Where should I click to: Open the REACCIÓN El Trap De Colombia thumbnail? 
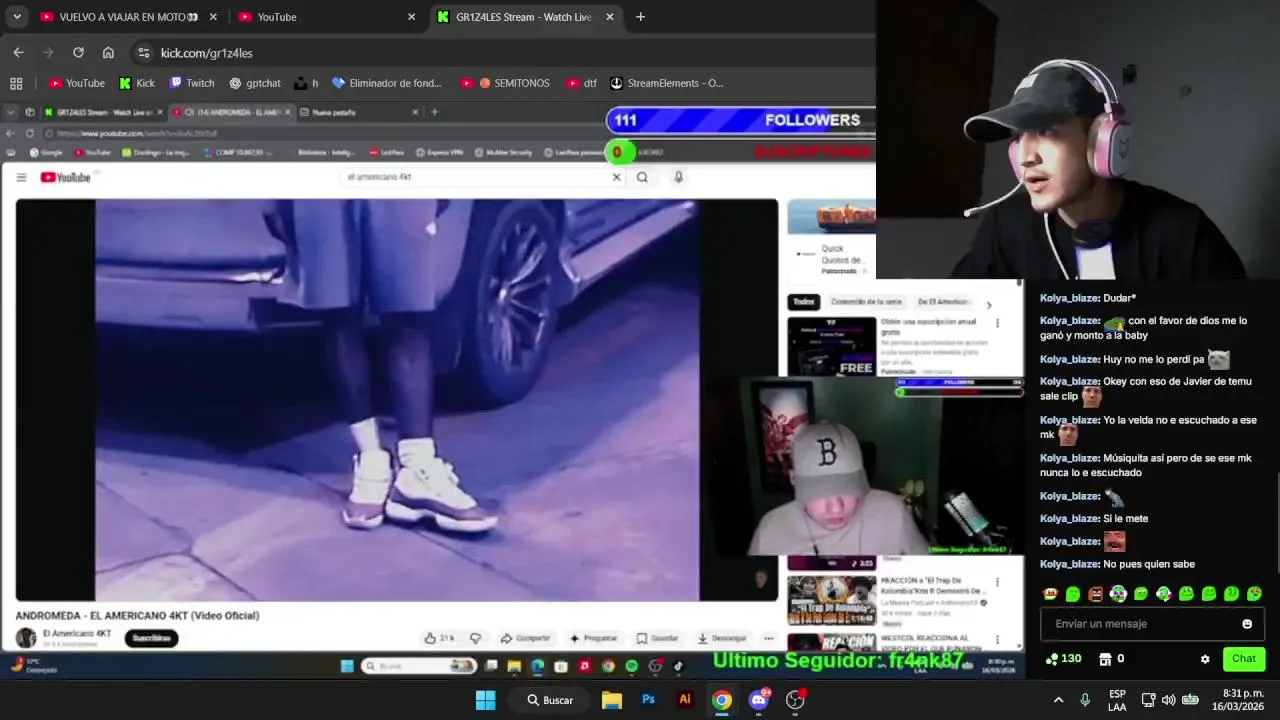point(832,600)
